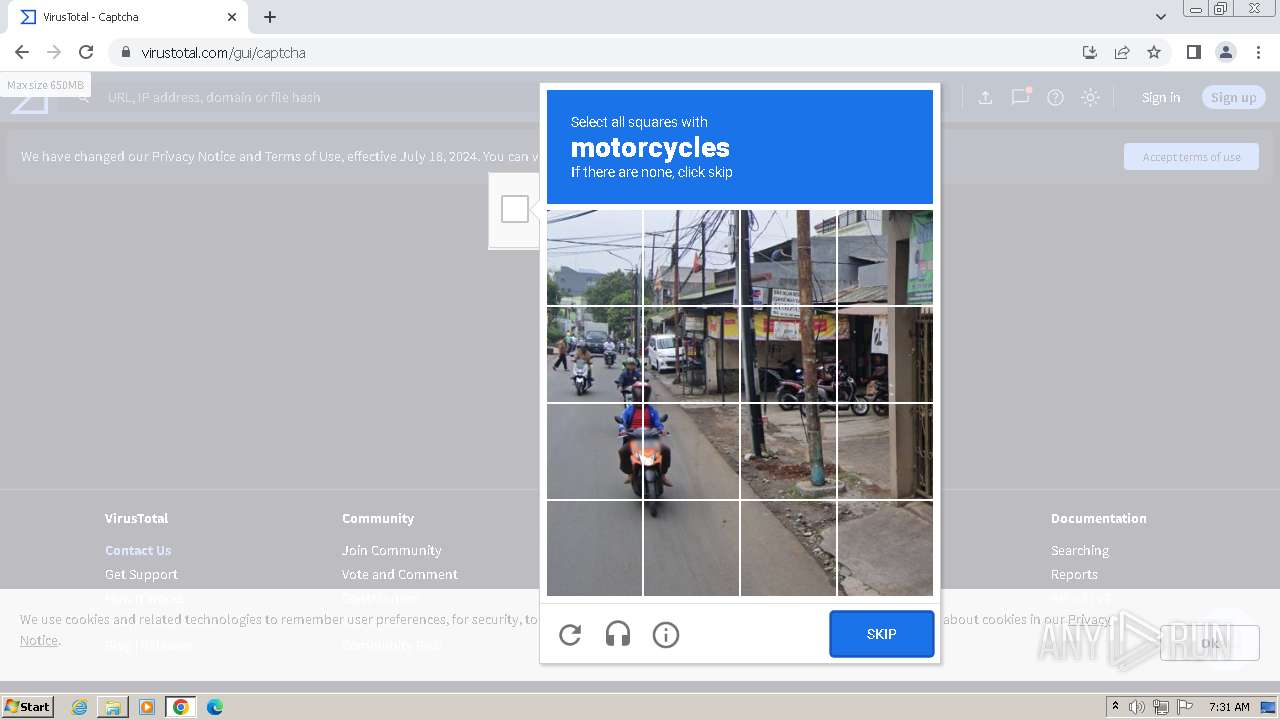Click the captcha refresh challenge icon
Screen dimensions: 1280x720
point(570,634)
